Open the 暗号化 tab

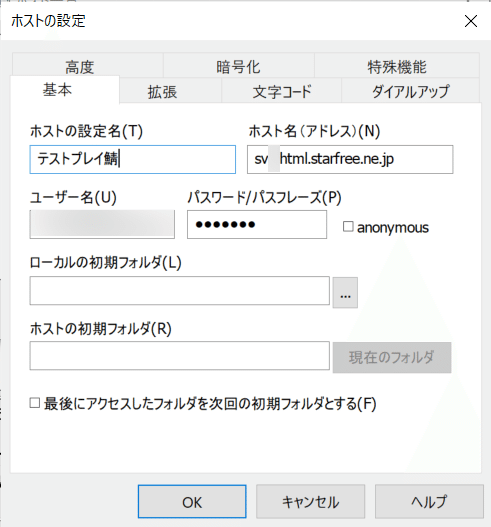pos(239,66)
